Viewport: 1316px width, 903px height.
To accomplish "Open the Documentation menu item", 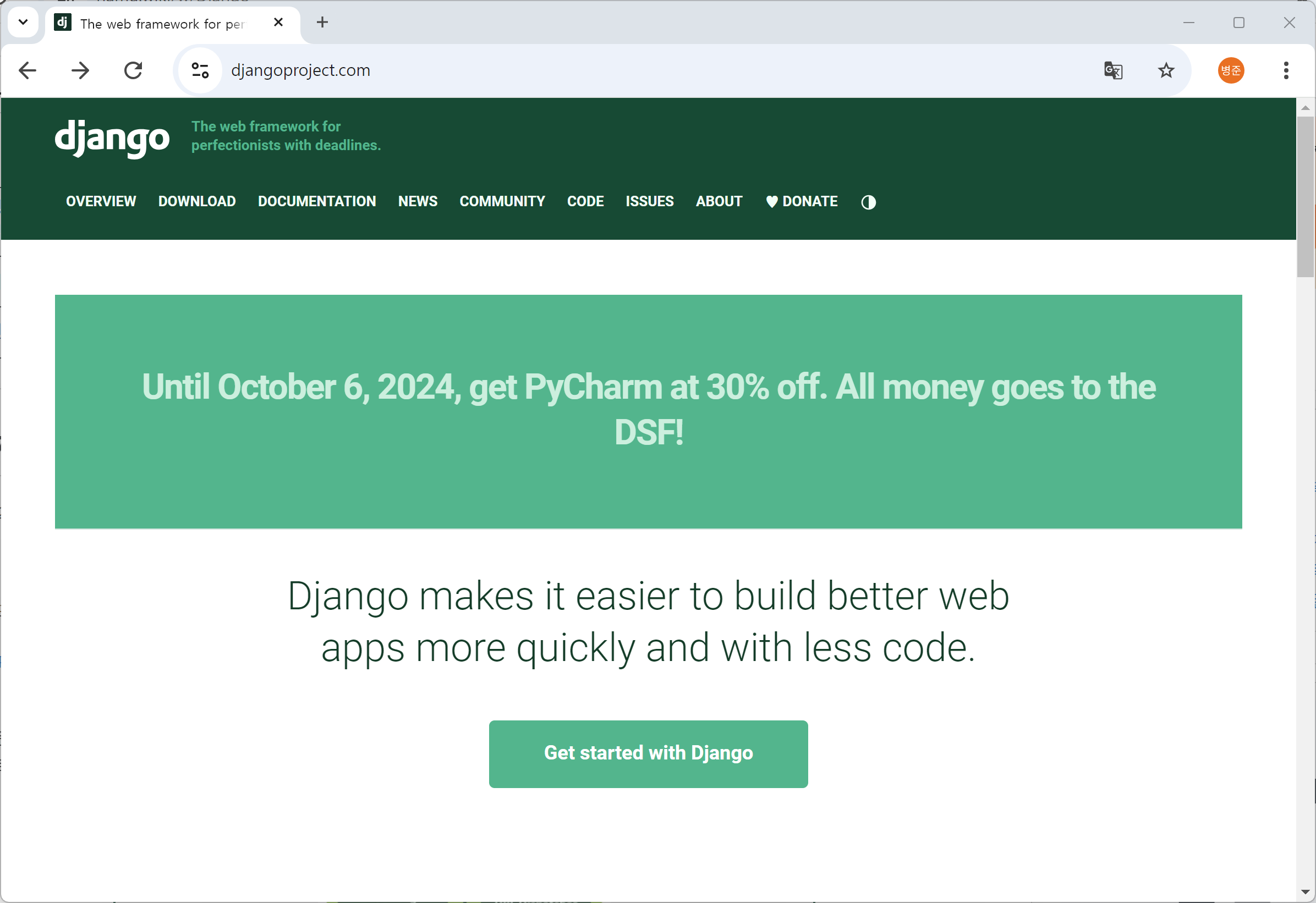I will click(x=316, y=201).
